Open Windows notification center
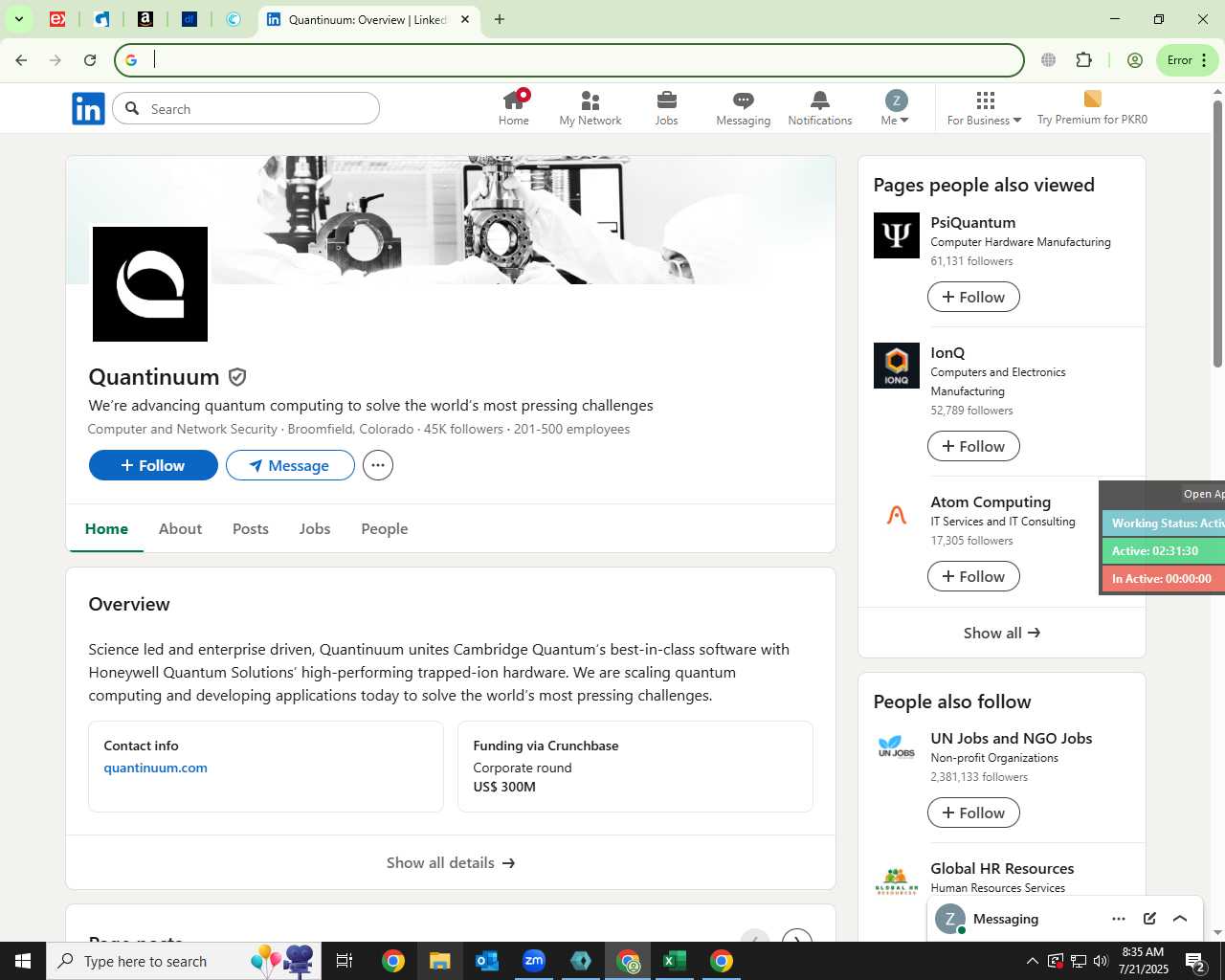Viewport: 1225px width, 980px height. (1195, 961)
